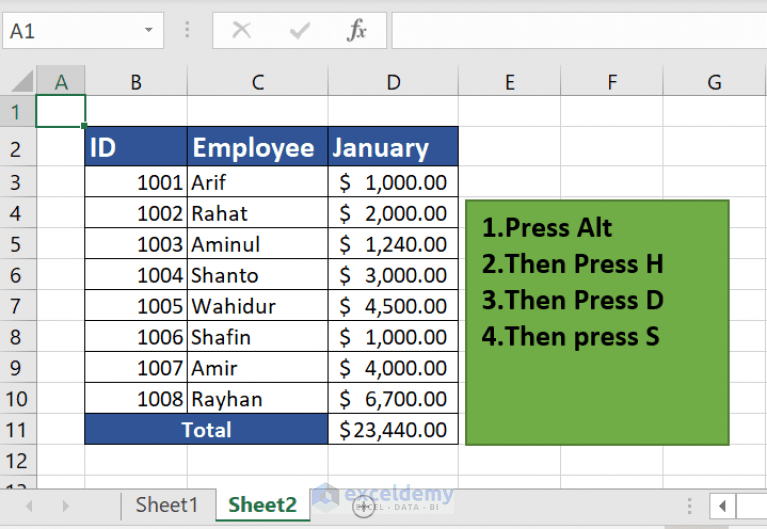Screen dimensions: 767x529
Task: Click the formula bar vertical dots handle
Action: (187, 30)
